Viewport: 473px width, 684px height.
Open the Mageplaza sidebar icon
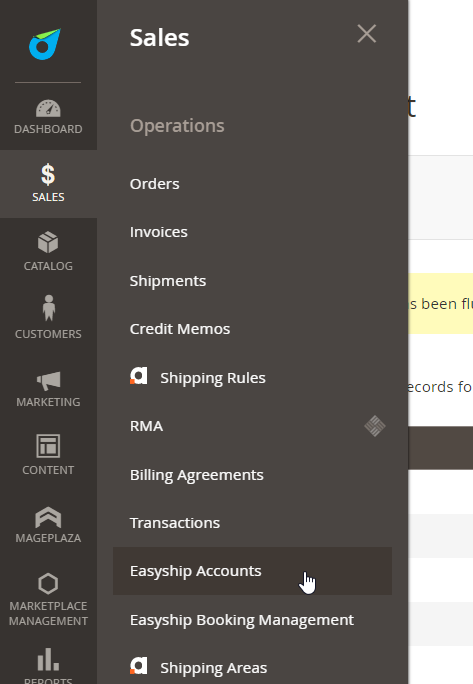[x=48, y=517]
